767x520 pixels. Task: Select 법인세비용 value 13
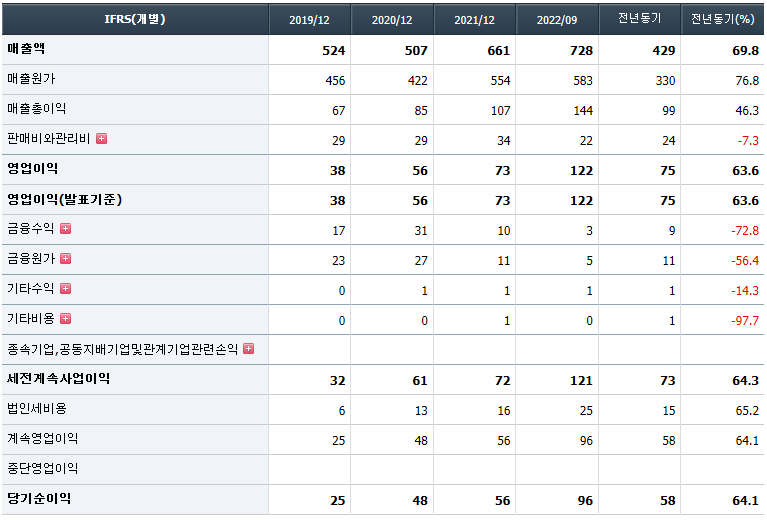[x=421, y=411]
